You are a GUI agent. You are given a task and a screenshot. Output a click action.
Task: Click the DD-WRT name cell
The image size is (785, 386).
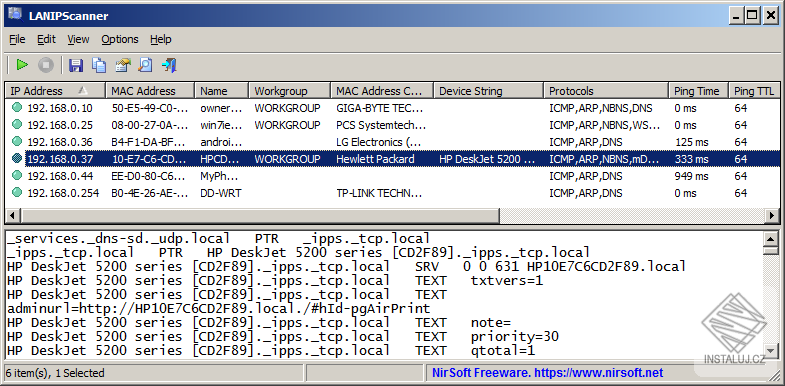(x=221, y=193)
